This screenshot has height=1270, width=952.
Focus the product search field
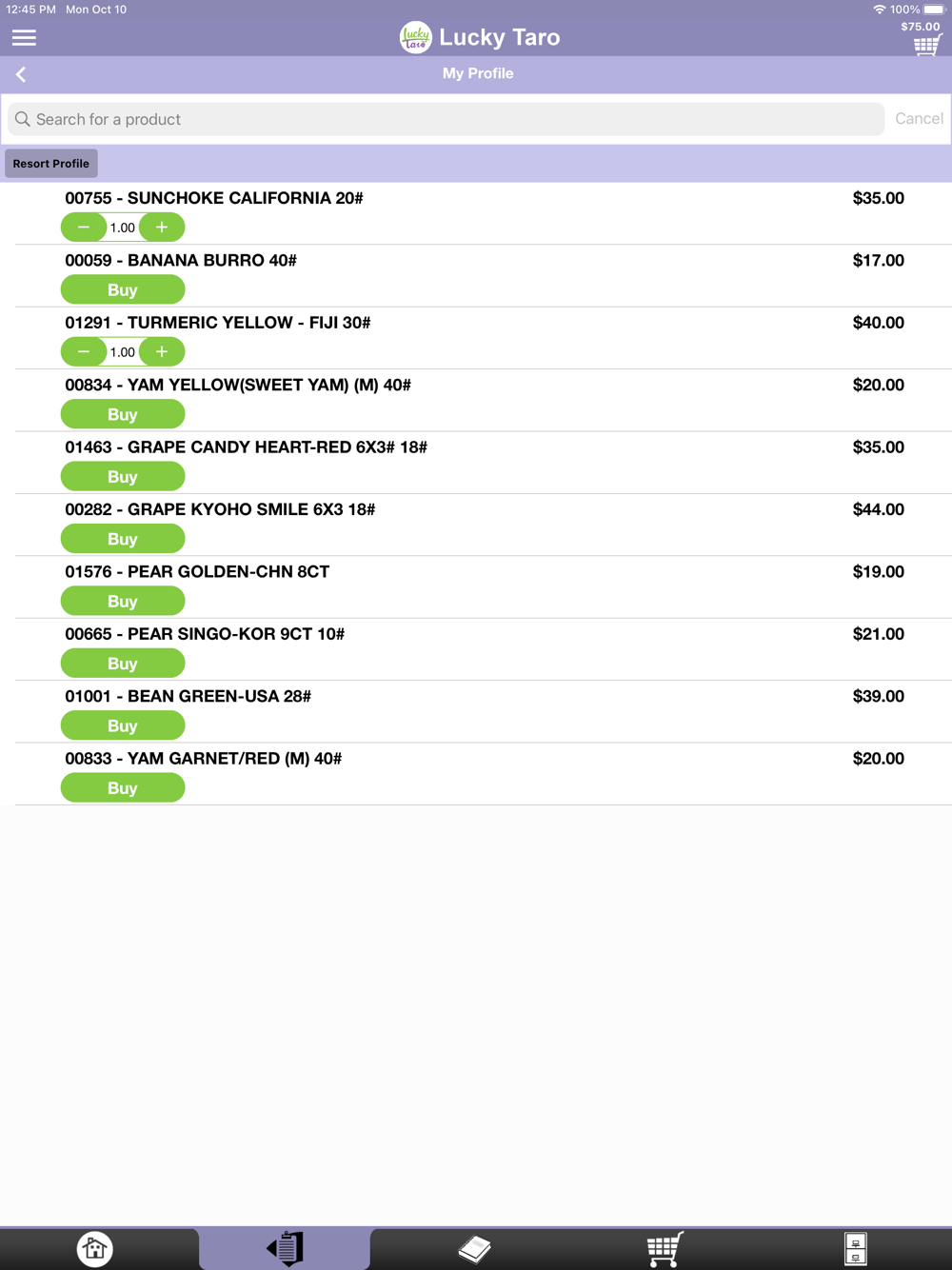coord(447,119)
